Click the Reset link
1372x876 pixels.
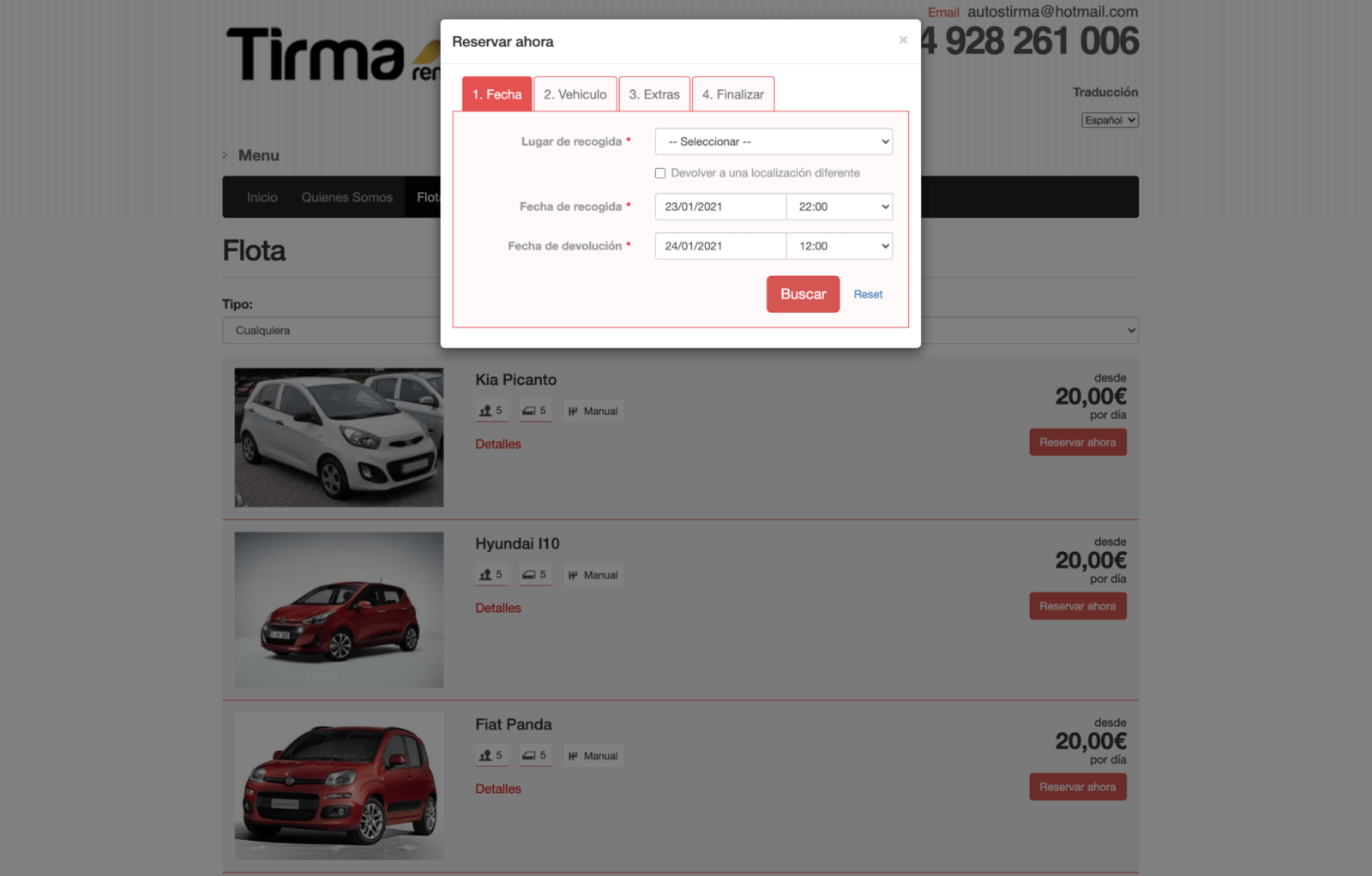click(868, 294)
